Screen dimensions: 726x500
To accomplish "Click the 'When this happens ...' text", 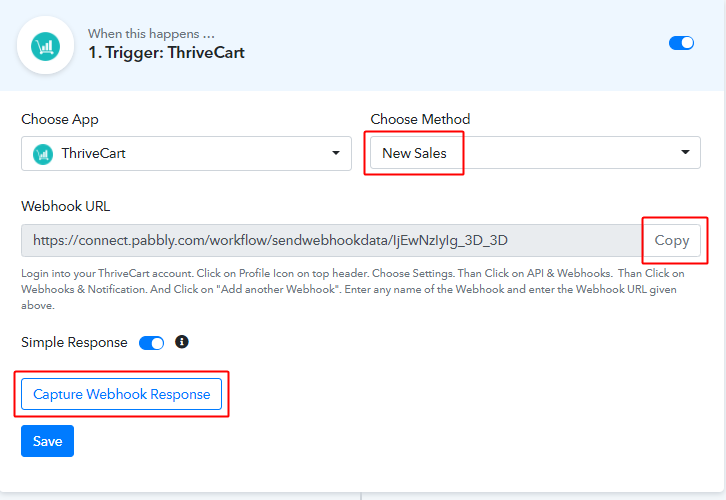I will (151, 33).
